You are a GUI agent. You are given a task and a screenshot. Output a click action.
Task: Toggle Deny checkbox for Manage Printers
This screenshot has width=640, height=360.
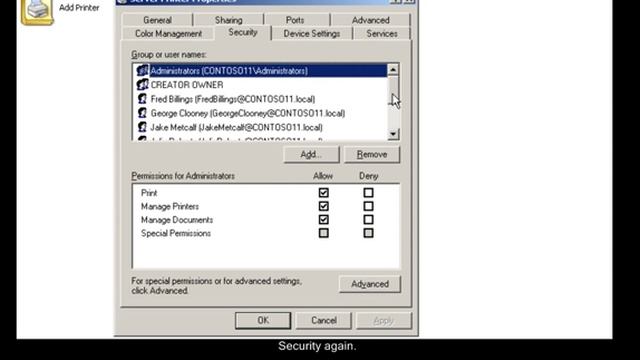(x=368, y=206)
